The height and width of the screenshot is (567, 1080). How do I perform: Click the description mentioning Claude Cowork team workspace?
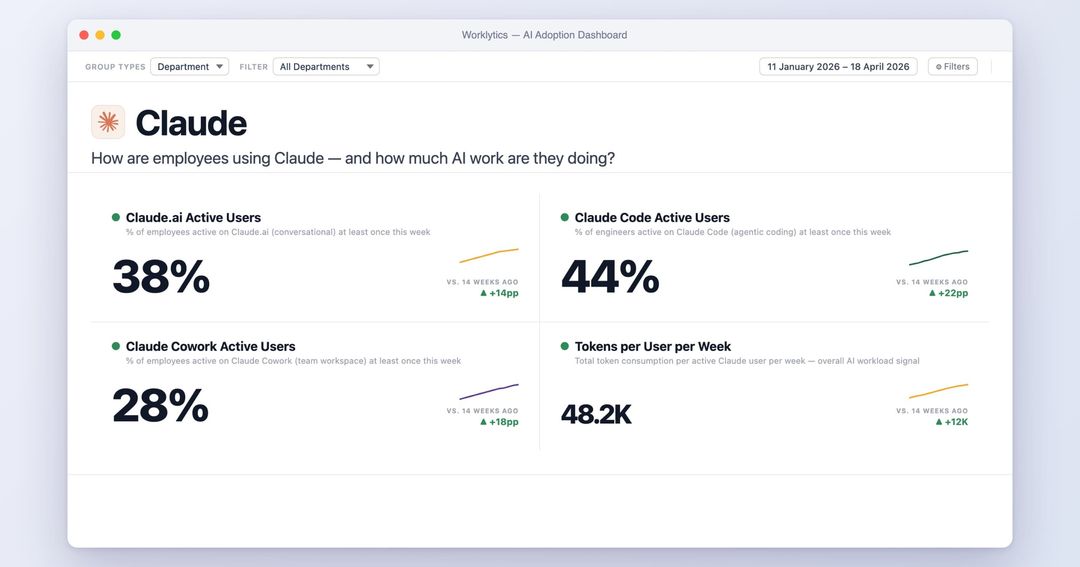pyautogui.click(x=293, y=361)
